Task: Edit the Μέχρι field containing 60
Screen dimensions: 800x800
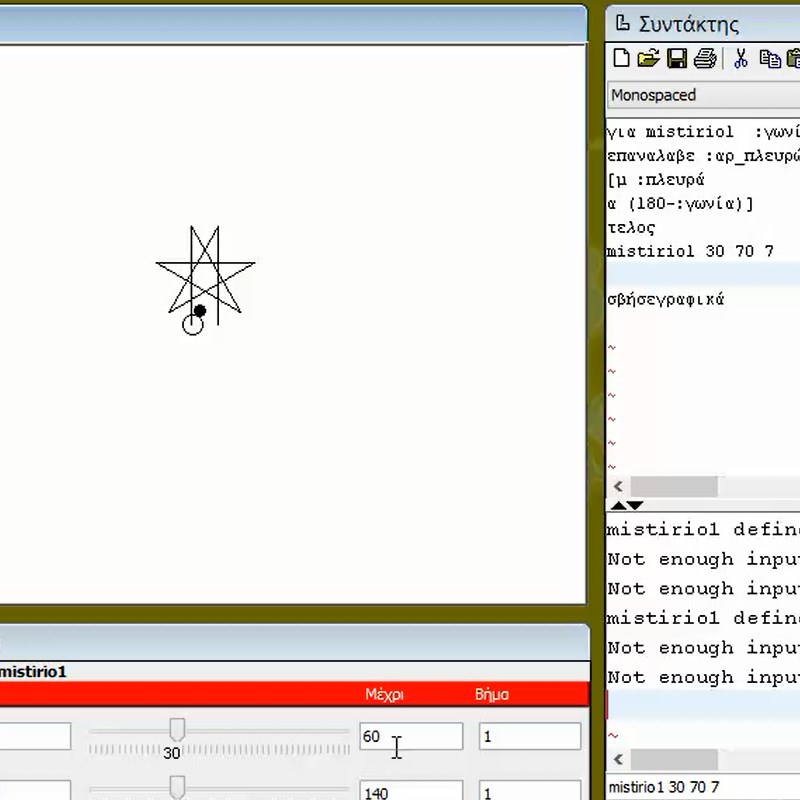Action: click(x=411, y=736)
